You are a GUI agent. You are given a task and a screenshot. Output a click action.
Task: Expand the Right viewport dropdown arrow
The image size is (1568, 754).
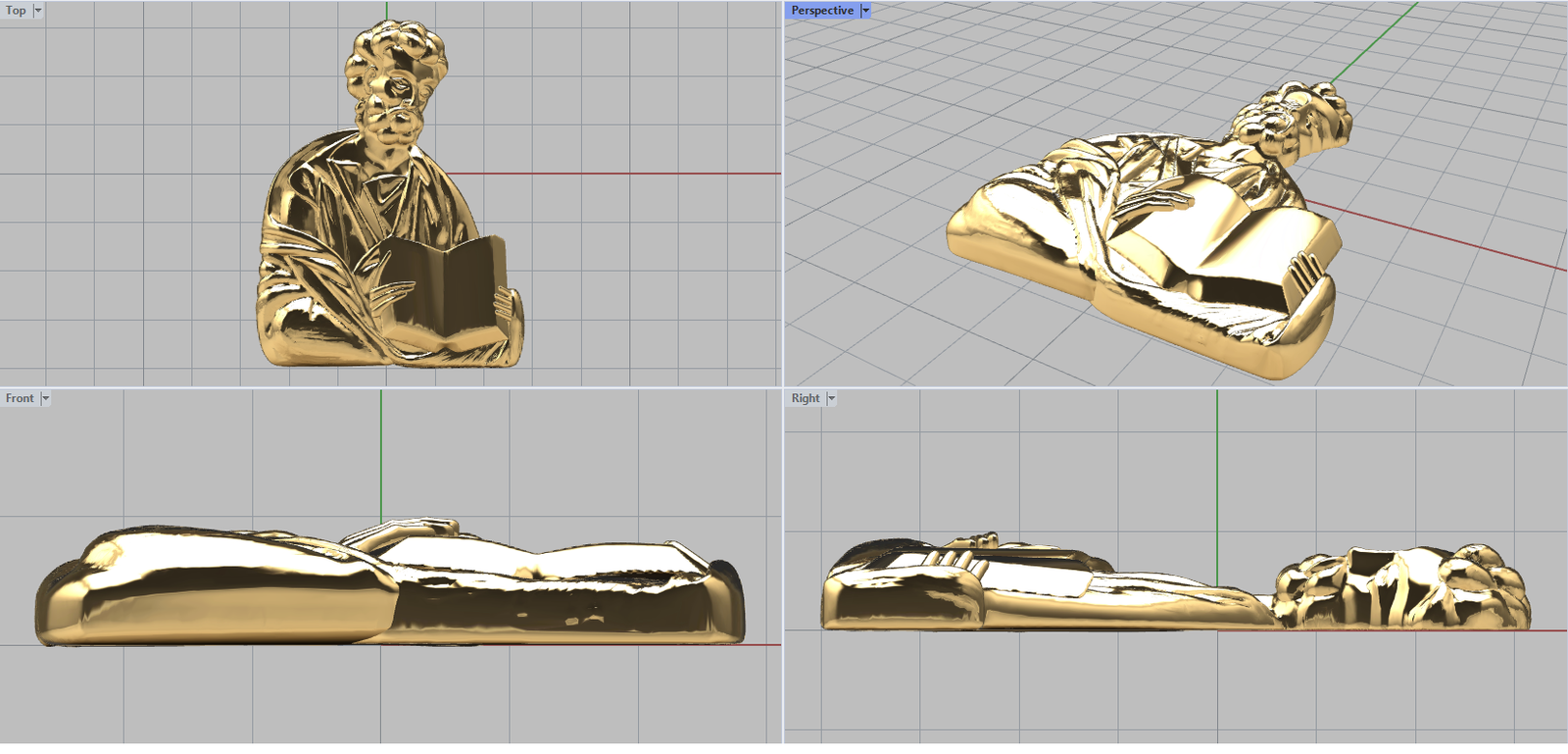tap(831, 398)
